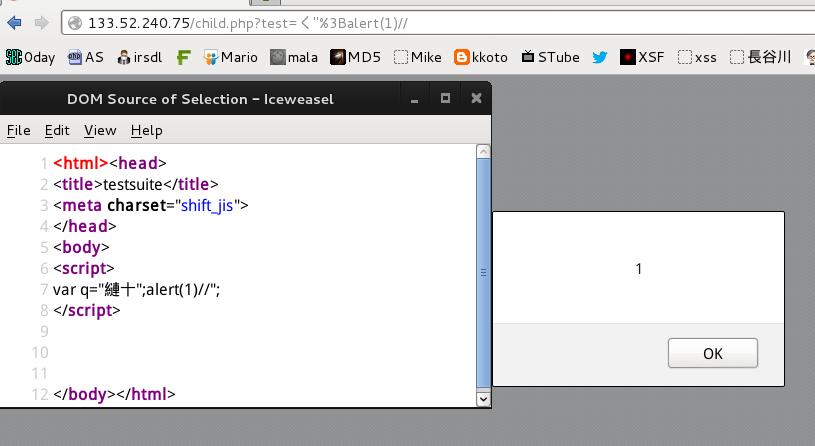Open the Twitter bird bookmark
The height and width of the screenshot is (446, 815).
click(x=600, y=57)
